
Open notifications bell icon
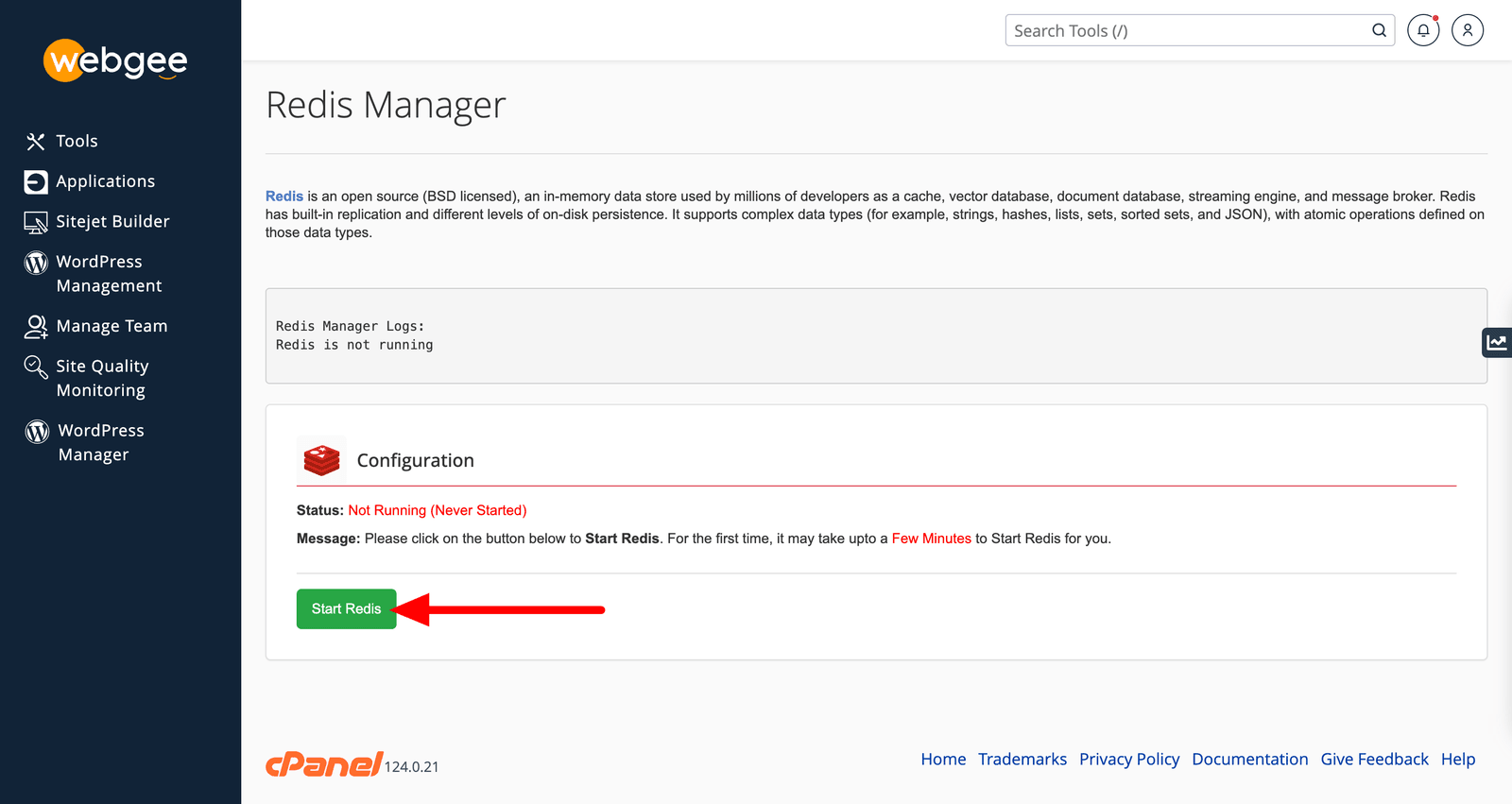1423,30
